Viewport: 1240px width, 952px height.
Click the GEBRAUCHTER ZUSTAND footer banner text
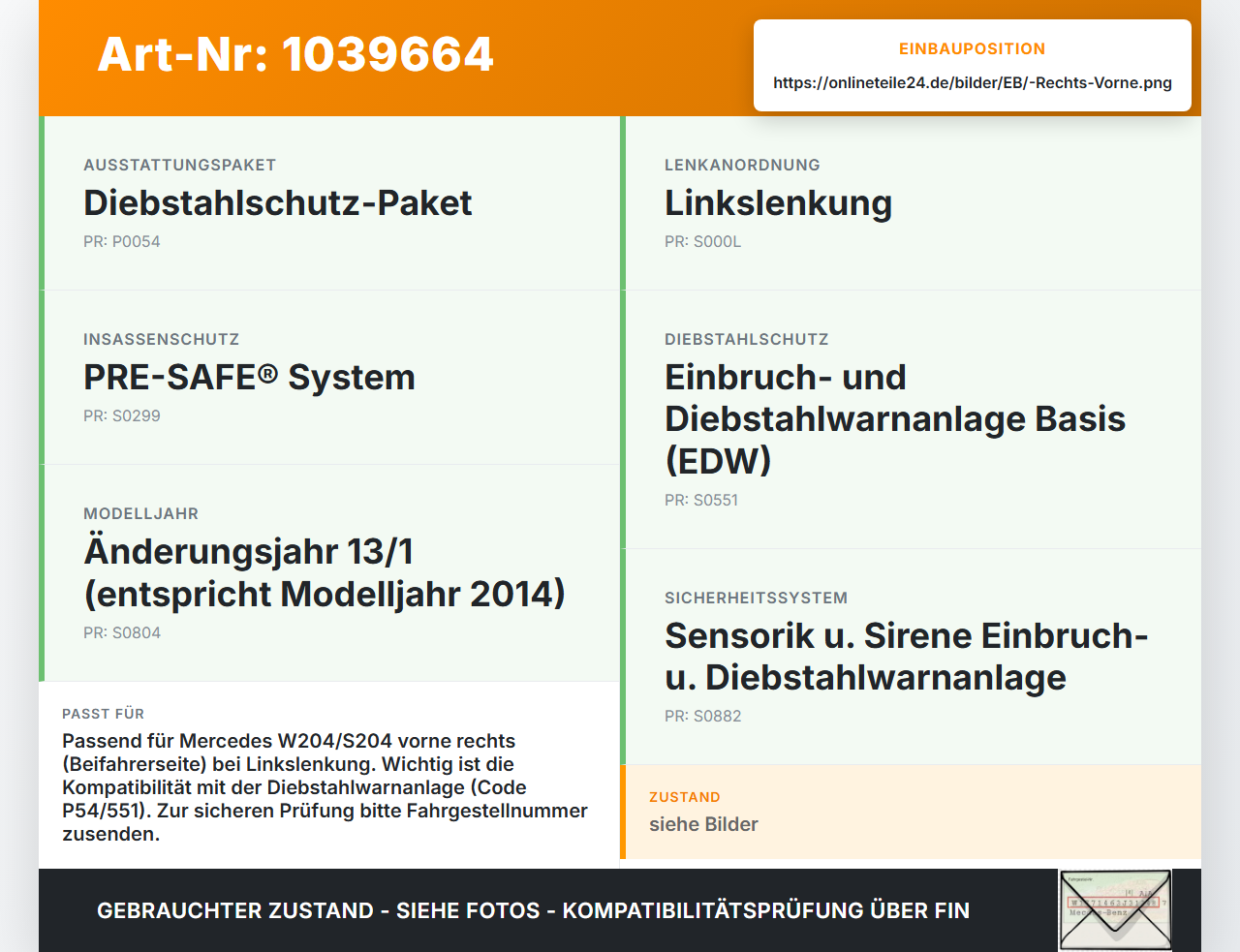coord(533,911)
